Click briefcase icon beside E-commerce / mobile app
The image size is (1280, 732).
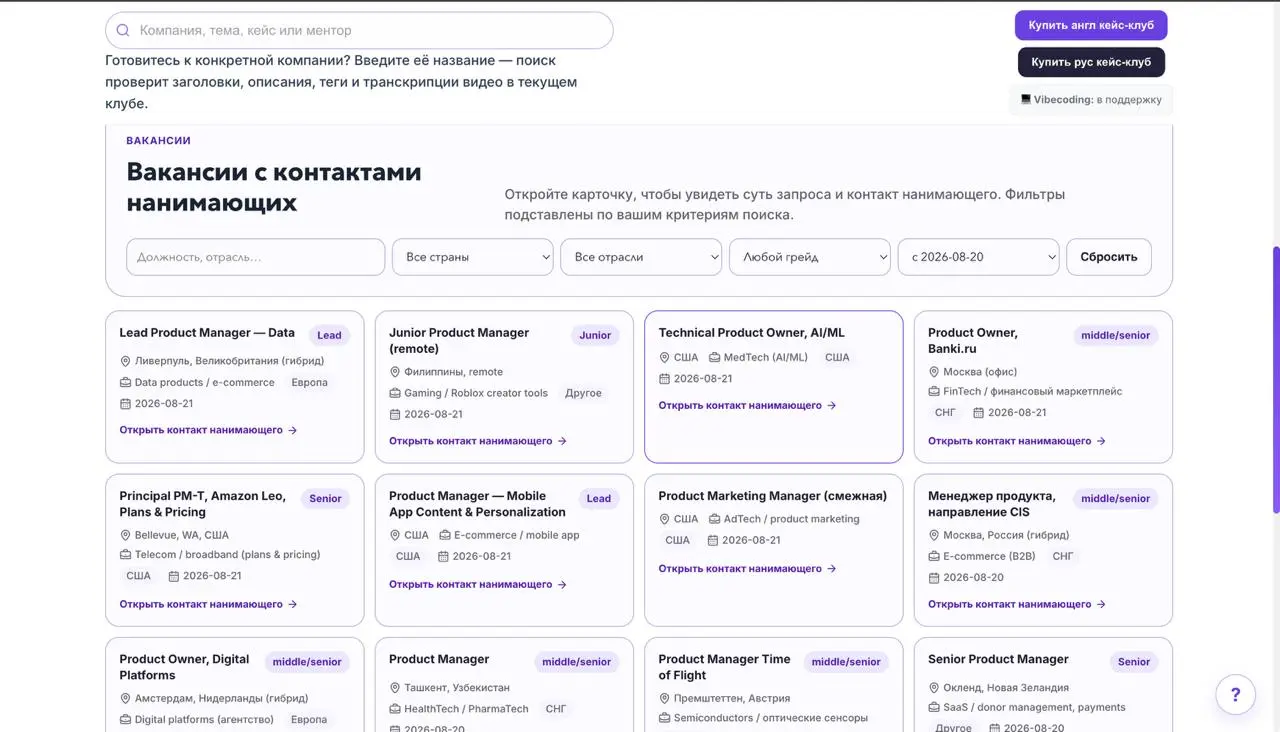coord(445,535)
